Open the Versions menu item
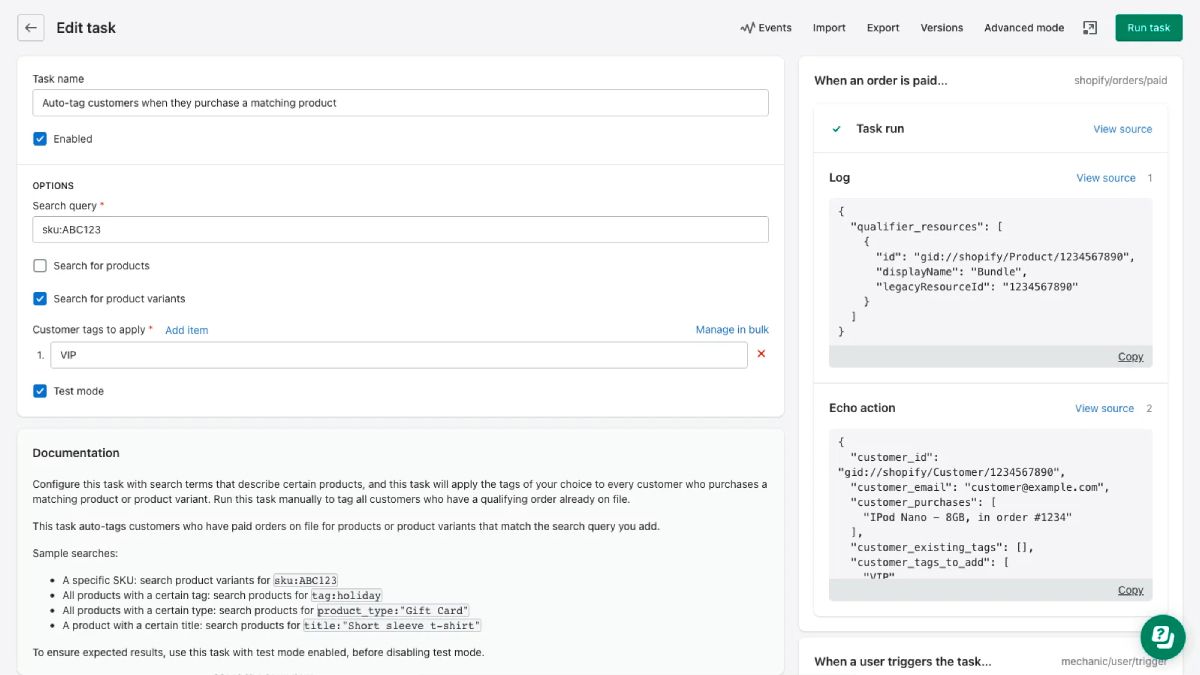1200x675 pixels. [942, 28]
